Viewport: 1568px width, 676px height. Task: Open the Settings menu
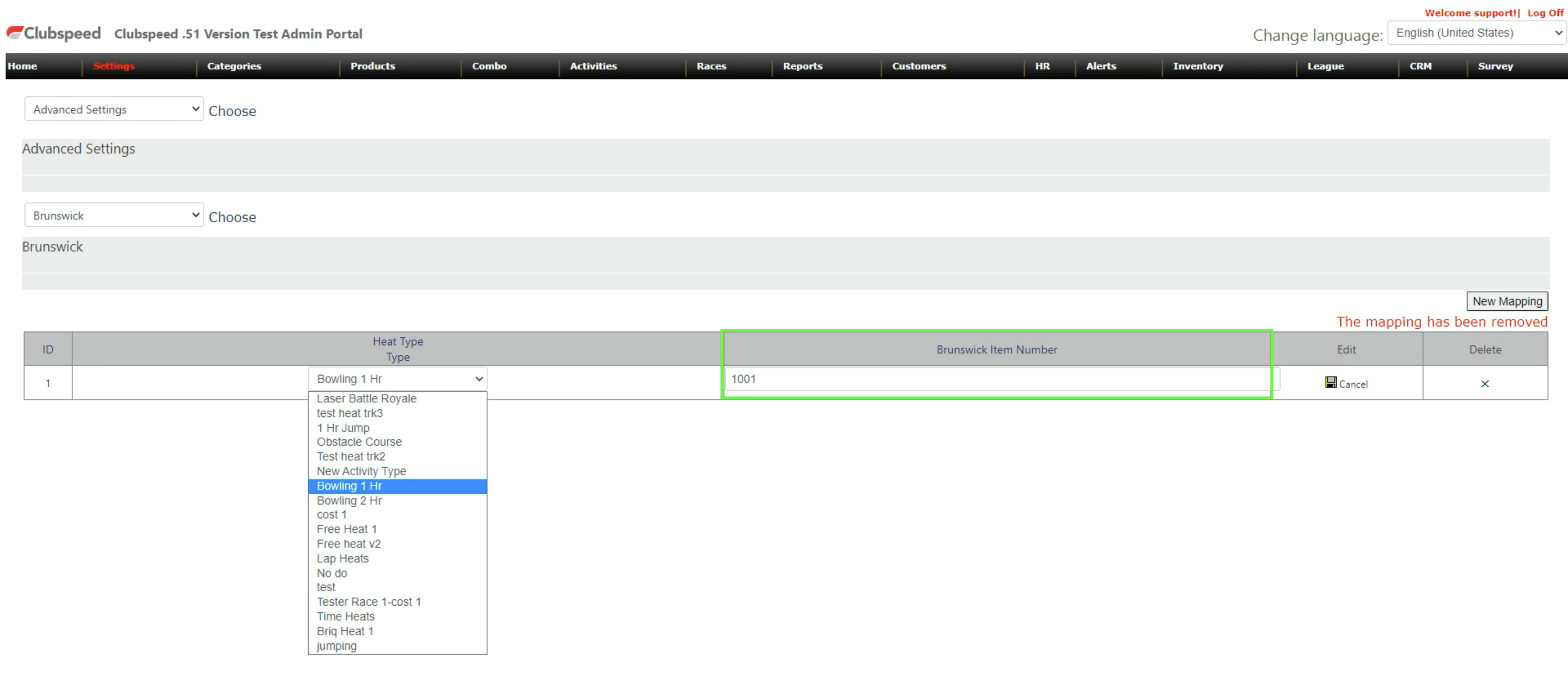pos(114,66)
